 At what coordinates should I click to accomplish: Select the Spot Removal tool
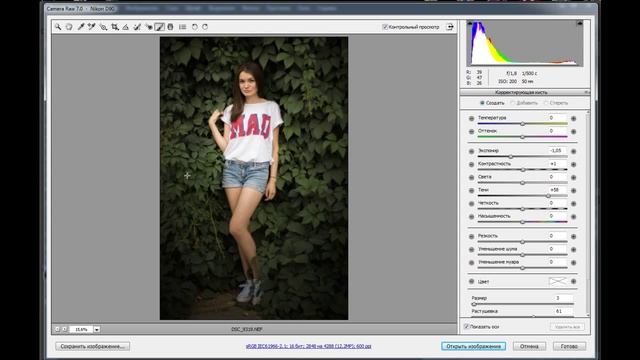pyautogui.click(x=137, y=27)
